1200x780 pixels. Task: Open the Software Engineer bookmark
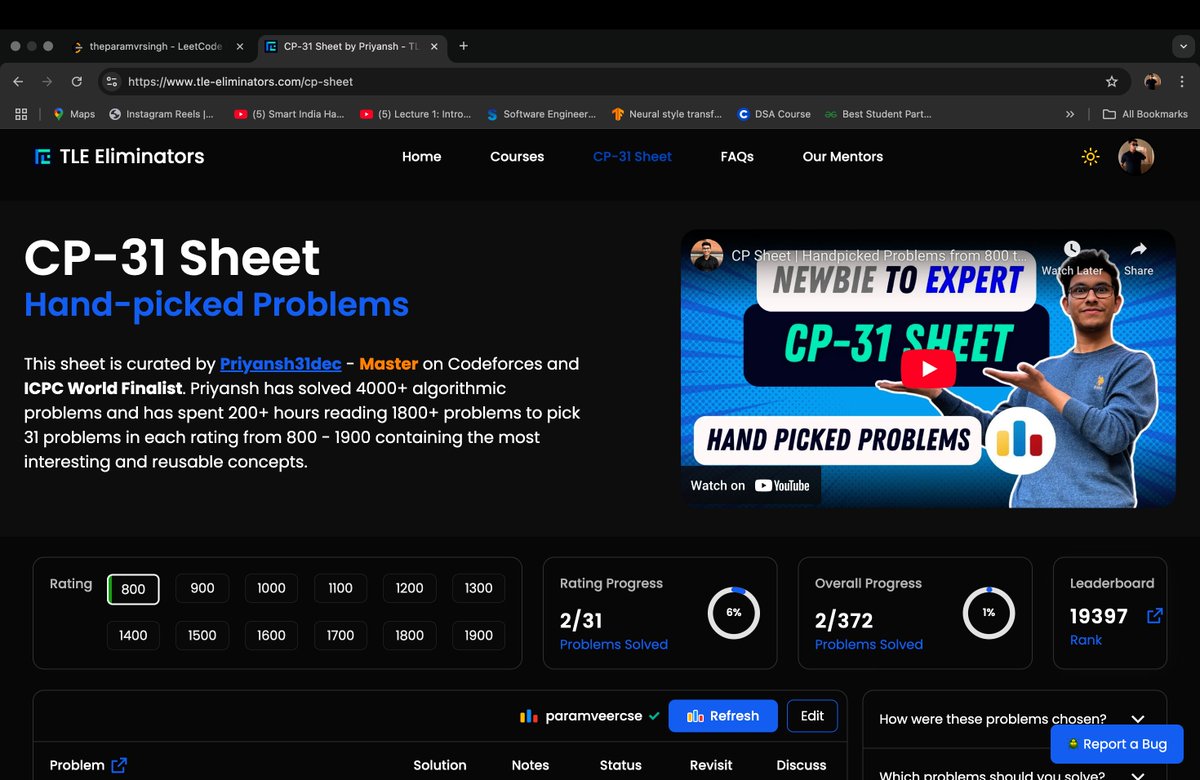541,114
